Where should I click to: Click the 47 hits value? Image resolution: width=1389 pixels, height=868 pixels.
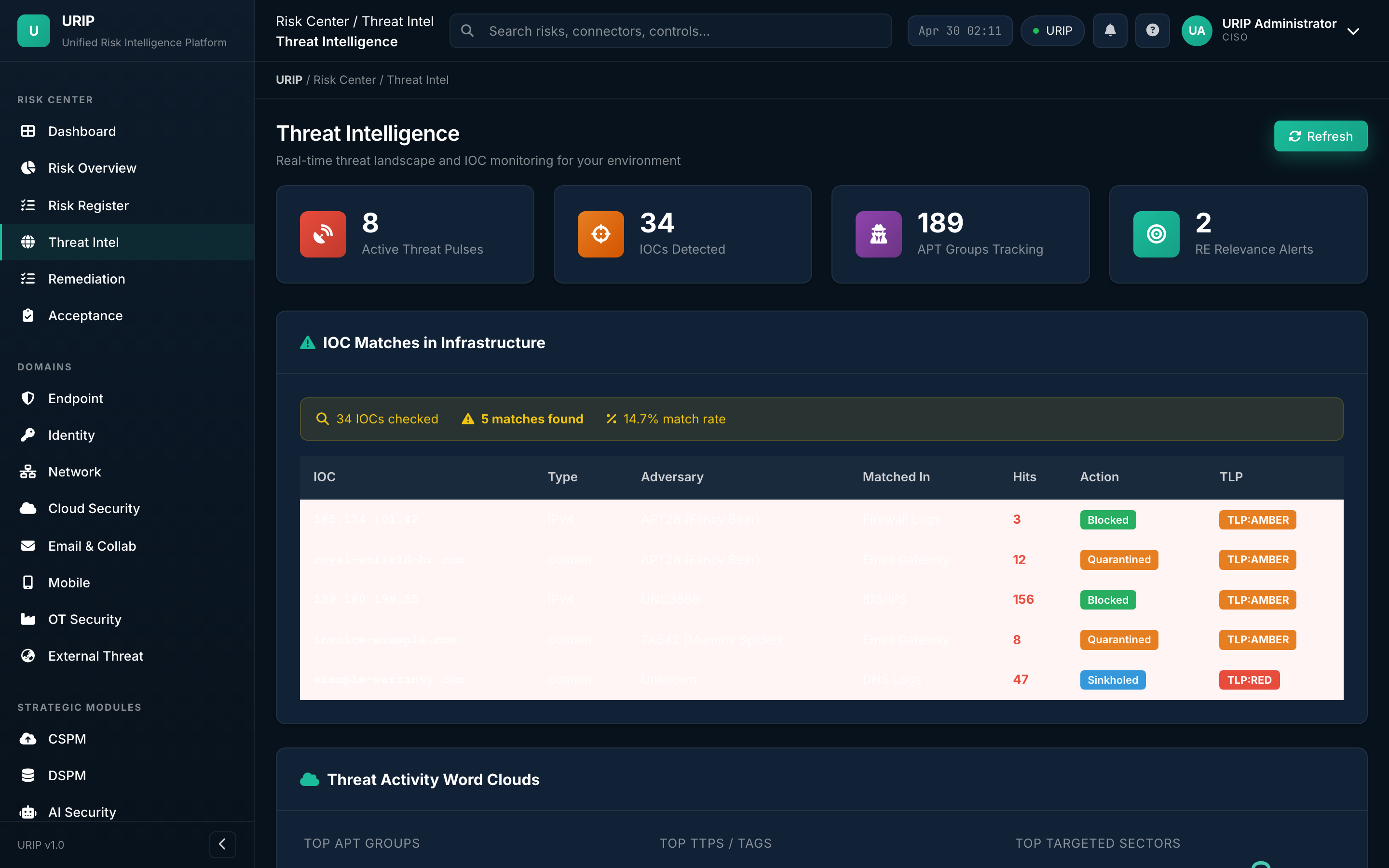tap(1021, 679)
